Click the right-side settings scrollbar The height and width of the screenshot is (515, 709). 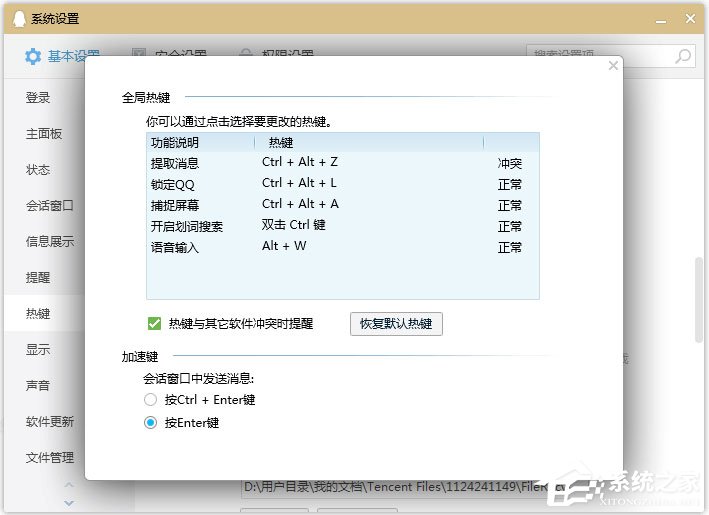698,300
